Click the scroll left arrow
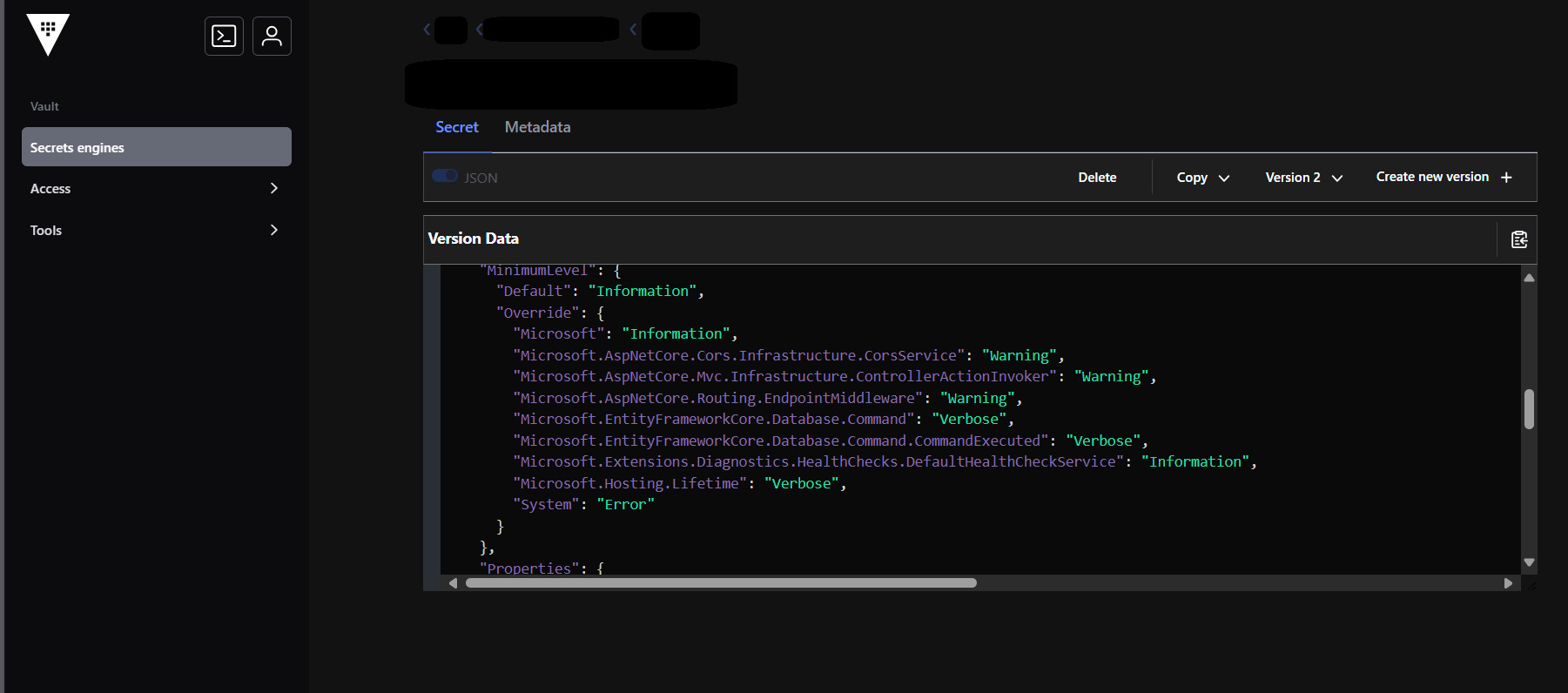The image size is (1568, 693). coord(453,583)
